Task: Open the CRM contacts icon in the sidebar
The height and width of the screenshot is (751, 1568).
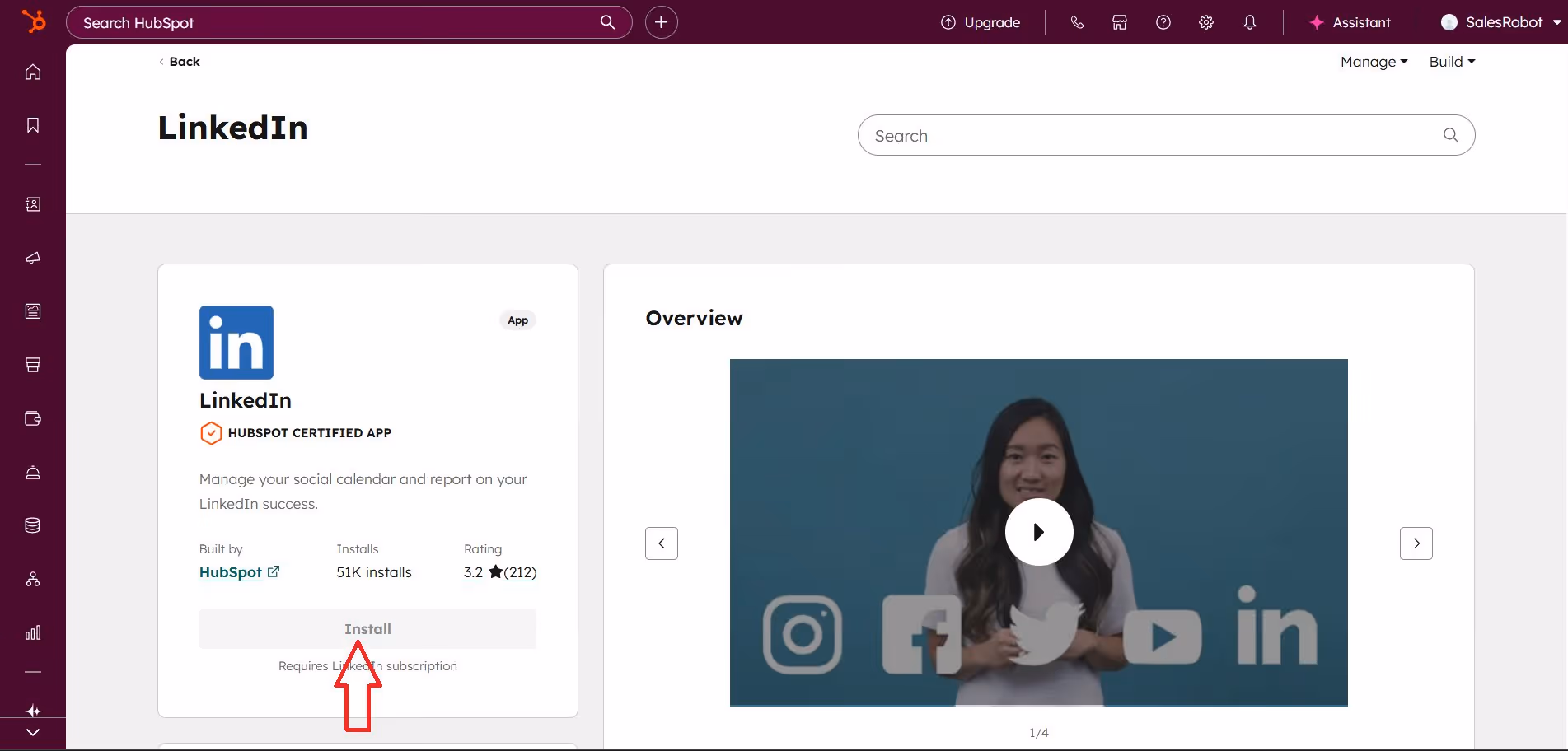Action: pyautogui.click(x=33, y=204)
